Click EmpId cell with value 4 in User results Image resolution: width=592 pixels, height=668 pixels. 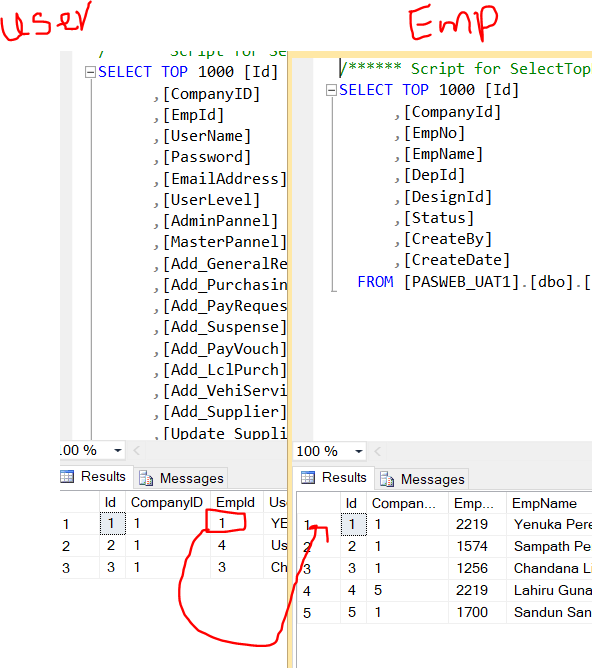236,545
